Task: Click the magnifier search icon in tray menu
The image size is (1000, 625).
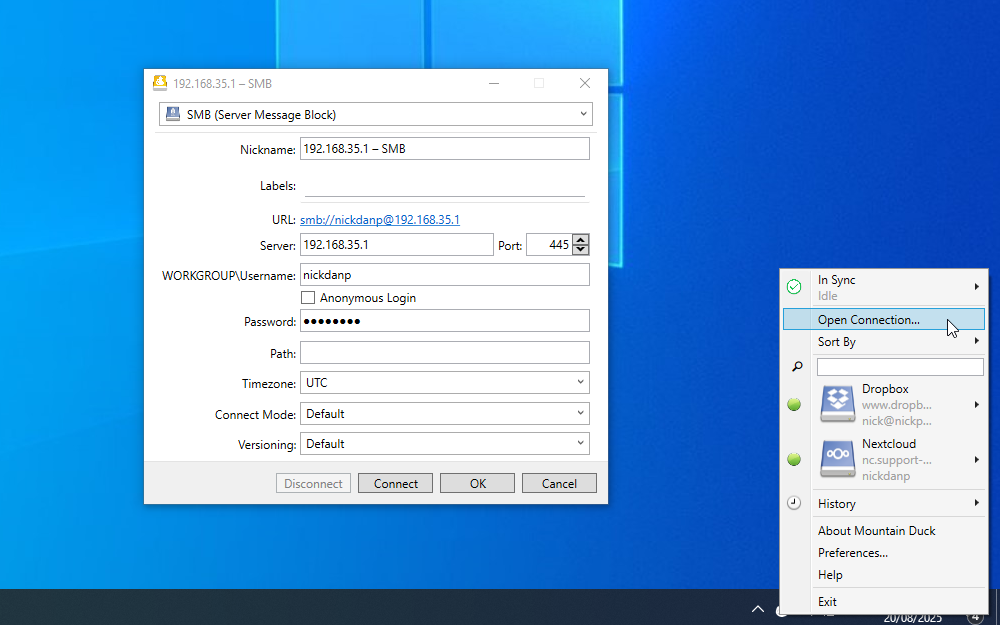Action: pyautogui.click(x=797, y=367)
